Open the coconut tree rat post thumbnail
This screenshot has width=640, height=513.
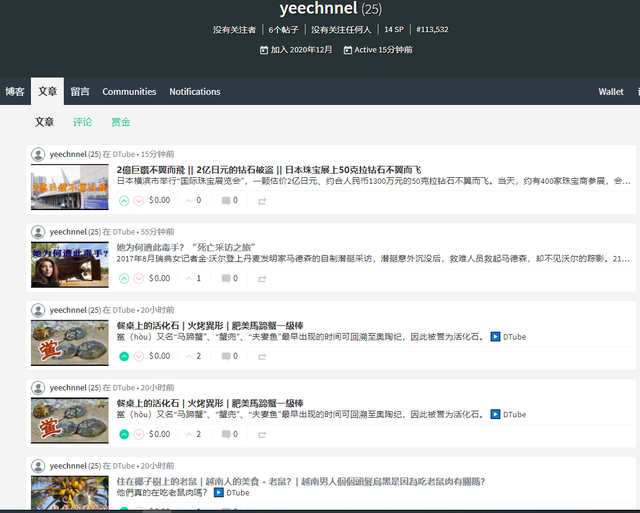click(70, 493)
